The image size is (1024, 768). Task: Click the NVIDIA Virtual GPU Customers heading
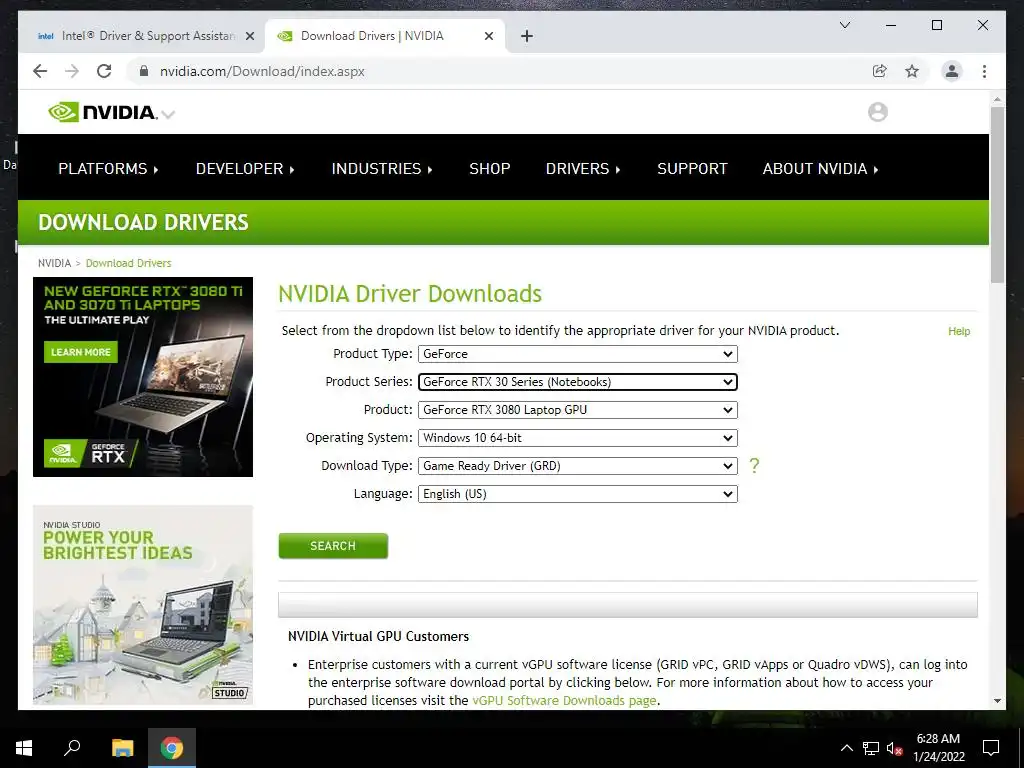tap(378, 637)
